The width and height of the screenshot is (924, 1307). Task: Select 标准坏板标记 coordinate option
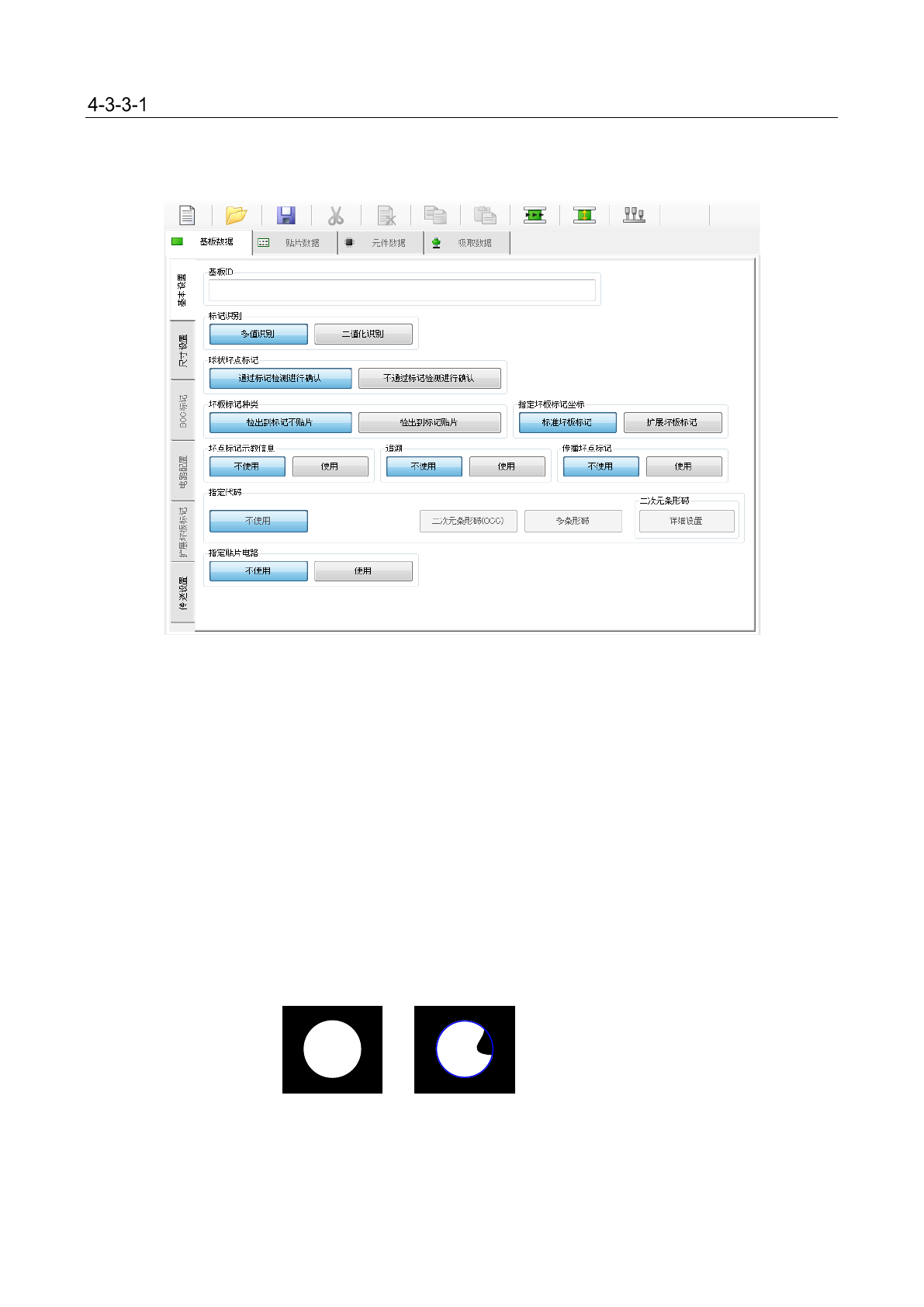coord(567,422)
